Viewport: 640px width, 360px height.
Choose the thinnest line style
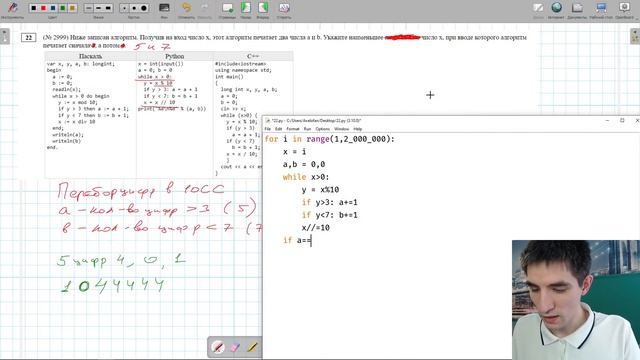pyautogui.click(x=89, y=8)
